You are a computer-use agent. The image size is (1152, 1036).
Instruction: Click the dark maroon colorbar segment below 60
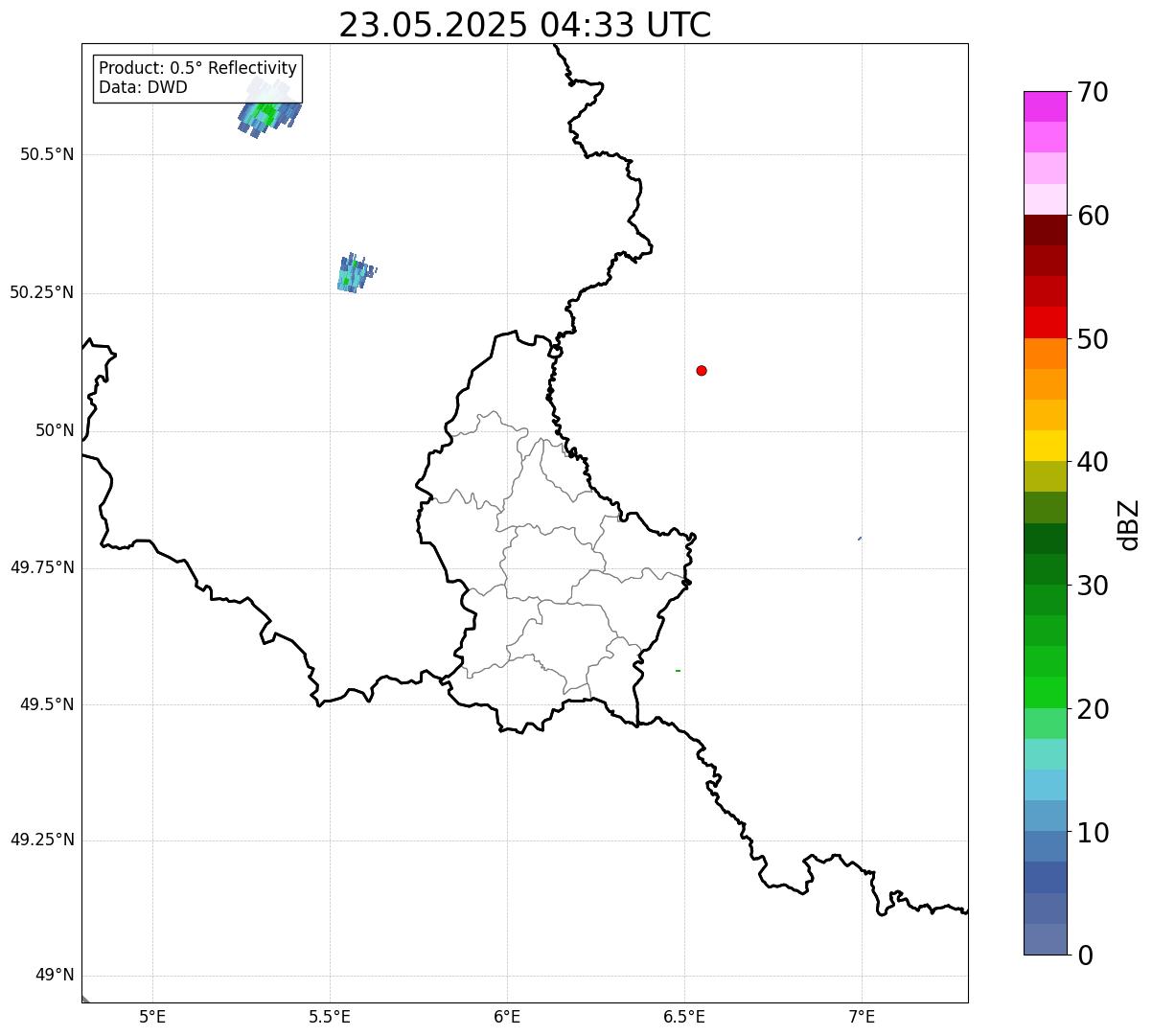[1045, 230]
